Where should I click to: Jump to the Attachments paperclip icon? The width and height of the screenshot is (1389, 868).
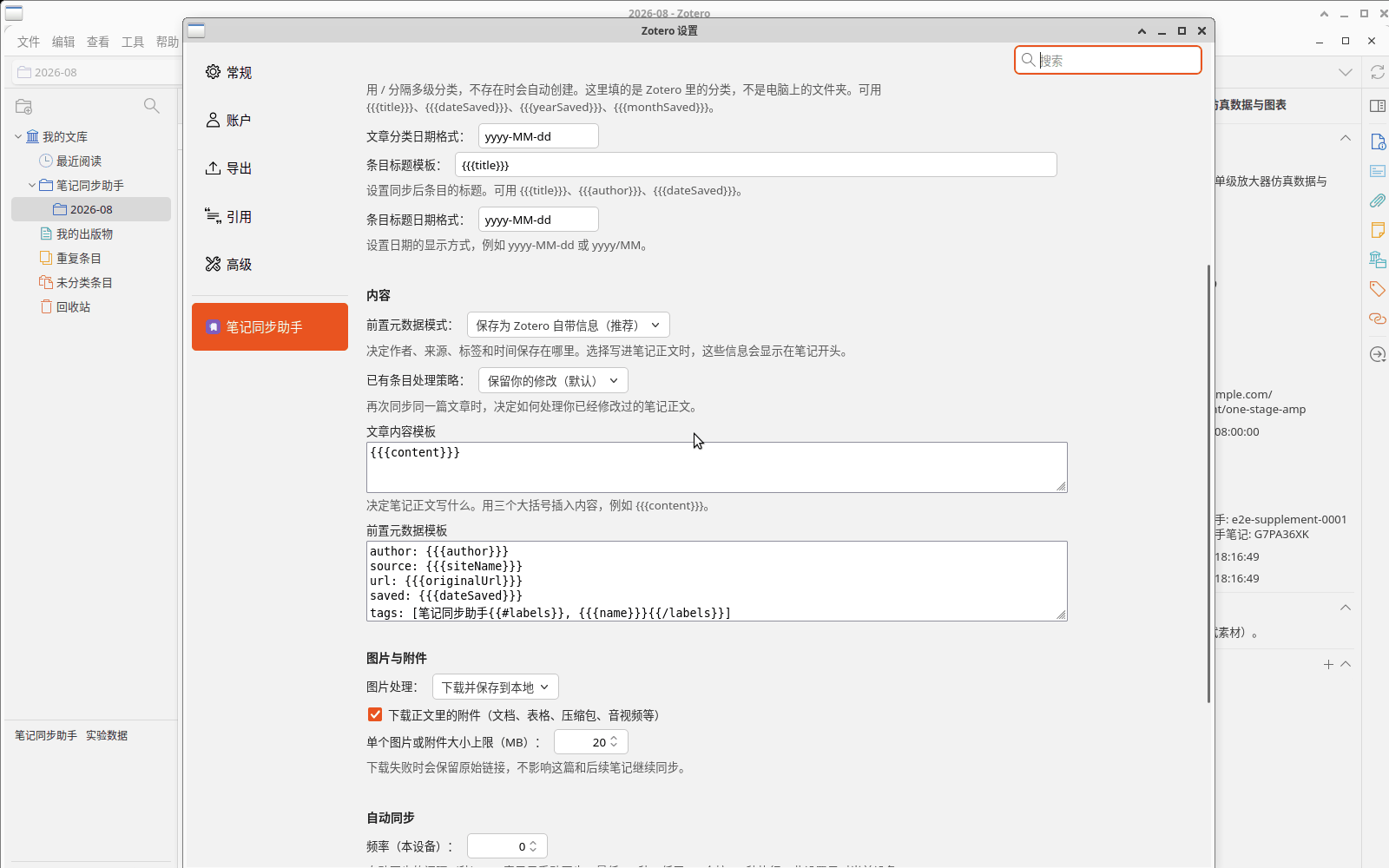tap(1378, 201)
